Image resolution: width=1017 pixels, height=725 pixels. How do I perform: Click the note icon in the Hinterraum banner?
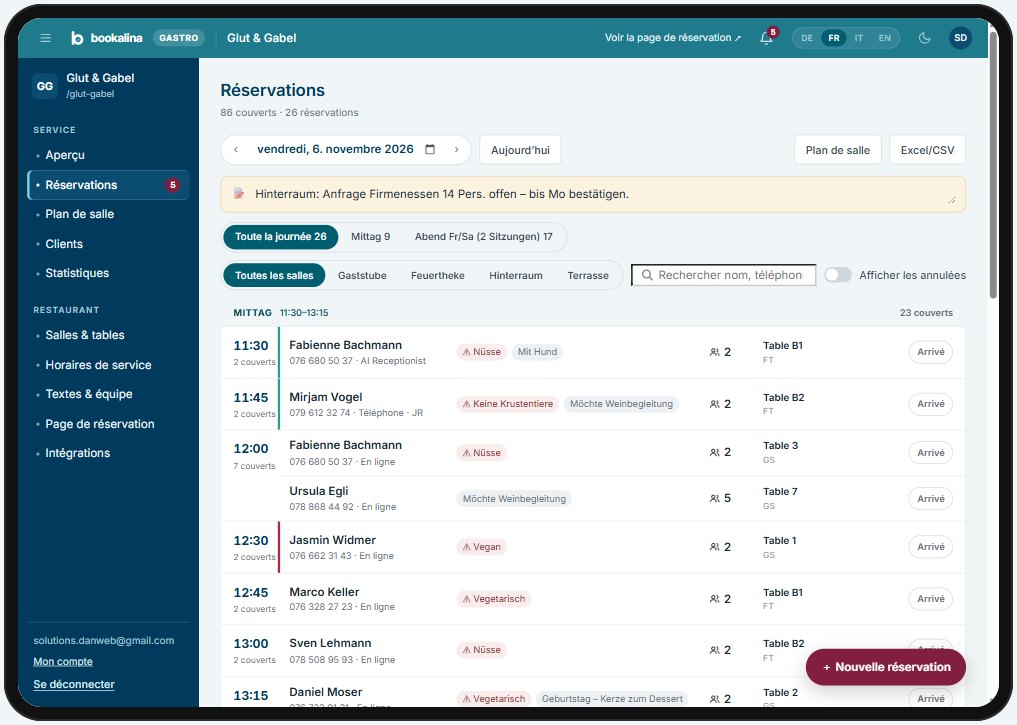pyautogui.click(x=239, y=193)
